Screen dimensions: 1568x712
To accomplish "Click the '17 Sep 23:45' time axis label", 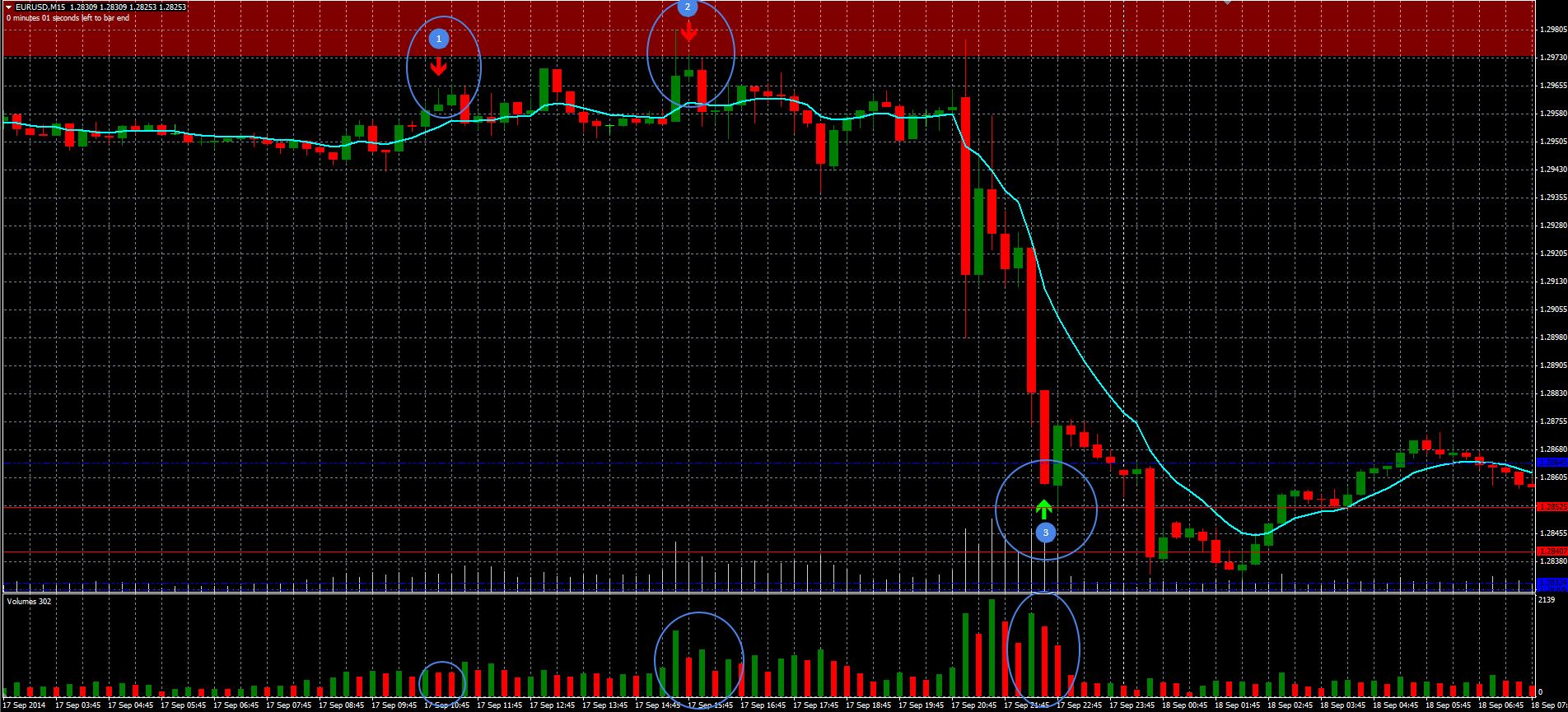I will click(1132, 705).
